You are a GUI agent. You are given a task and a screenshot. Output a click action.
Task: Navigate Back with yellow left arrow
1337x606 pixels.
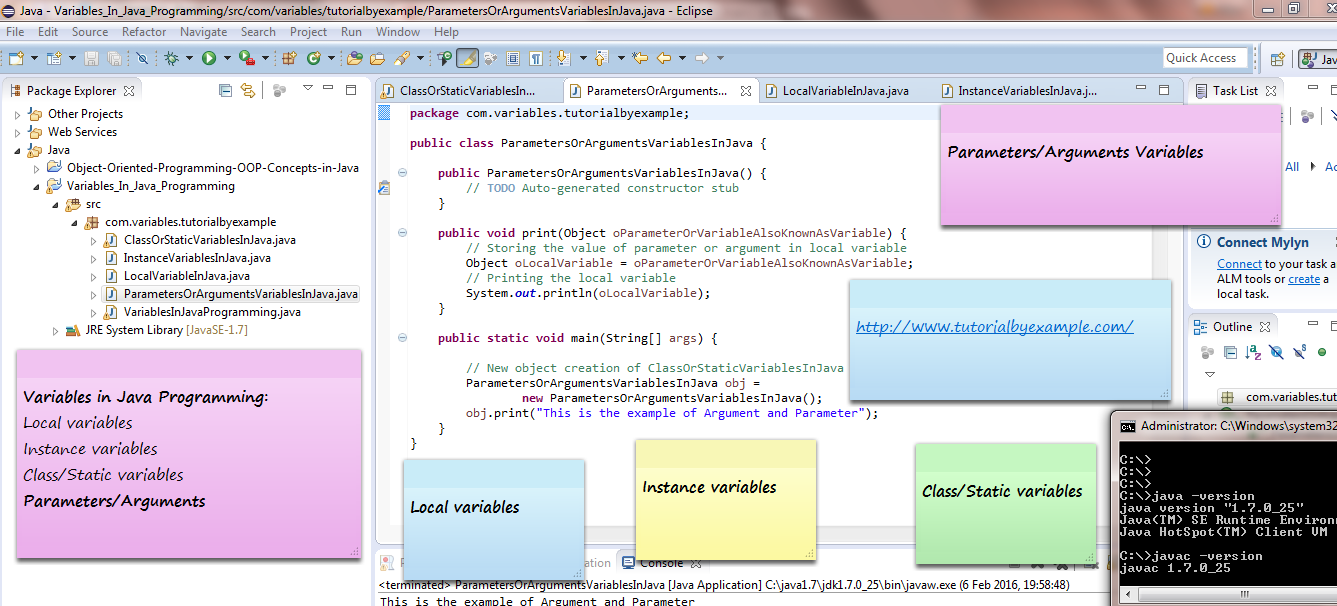(663, 58)
